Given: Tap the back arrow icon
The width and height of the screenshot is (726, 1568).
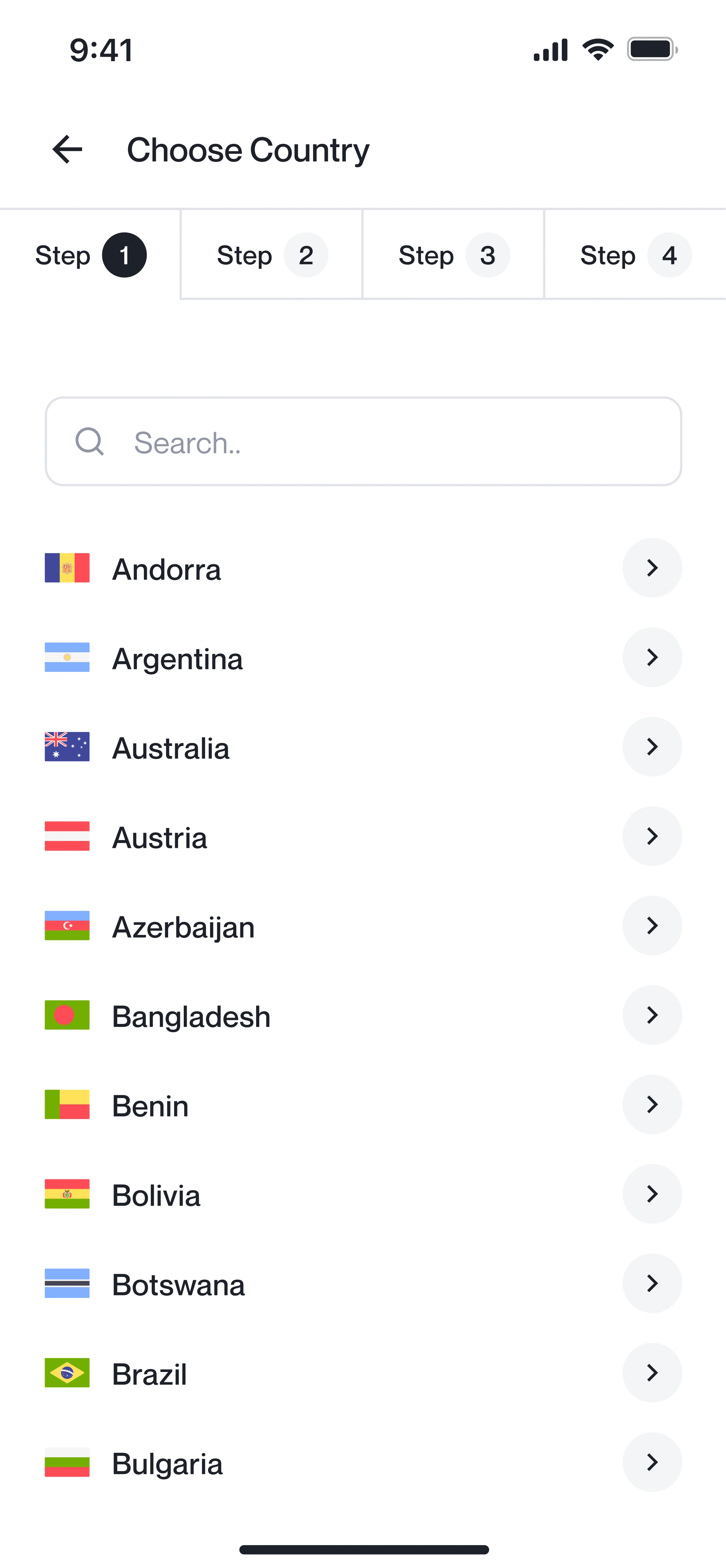Looking at the screenshot, I should coord(67,150).
